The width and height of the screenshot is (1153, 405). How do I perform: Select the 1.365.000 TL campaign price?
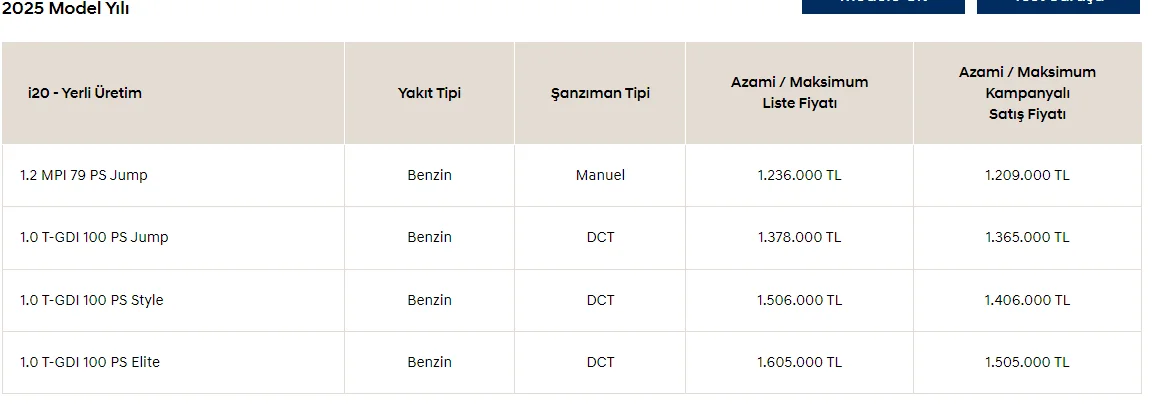click(x=1027, y=237)
